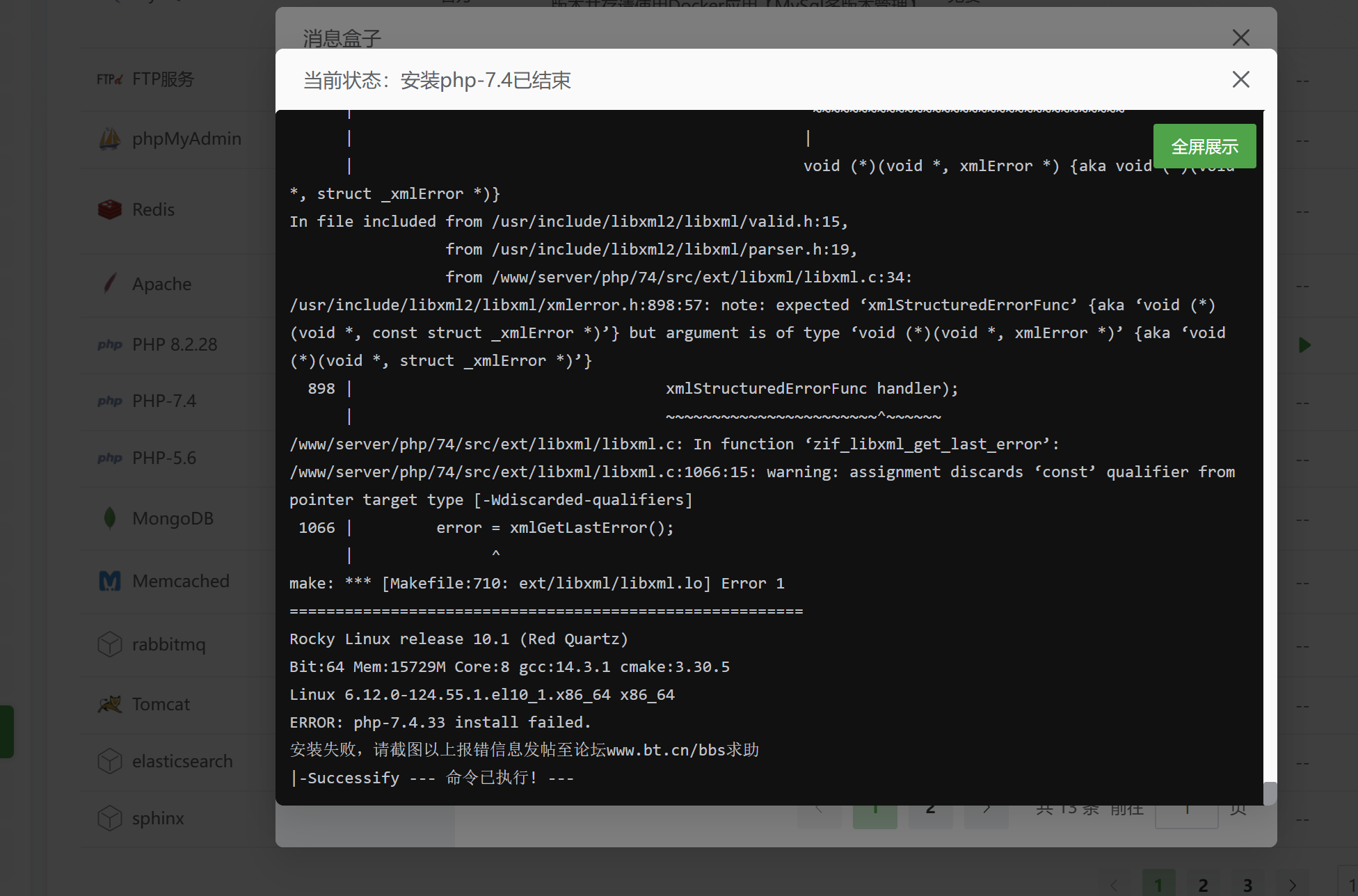Select page 1 in bottom pagination
The height and width of the screenshot is (896, 1358).
pos(1158,884)
